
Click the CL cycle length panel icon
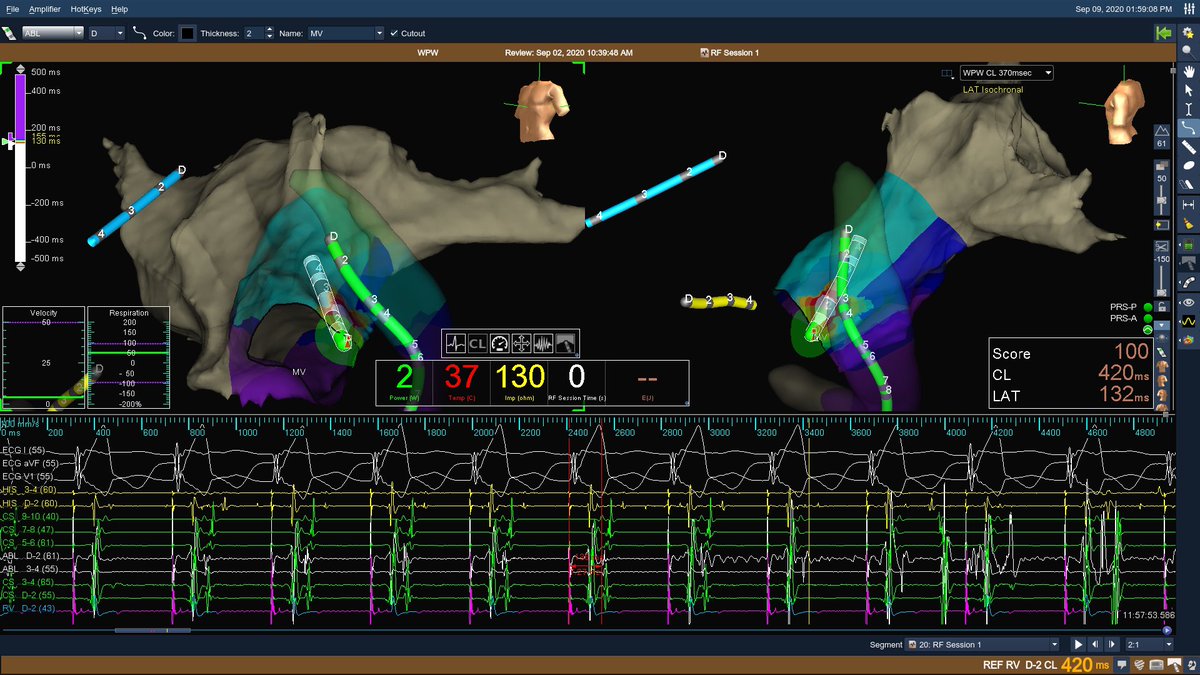click(477, 343)
